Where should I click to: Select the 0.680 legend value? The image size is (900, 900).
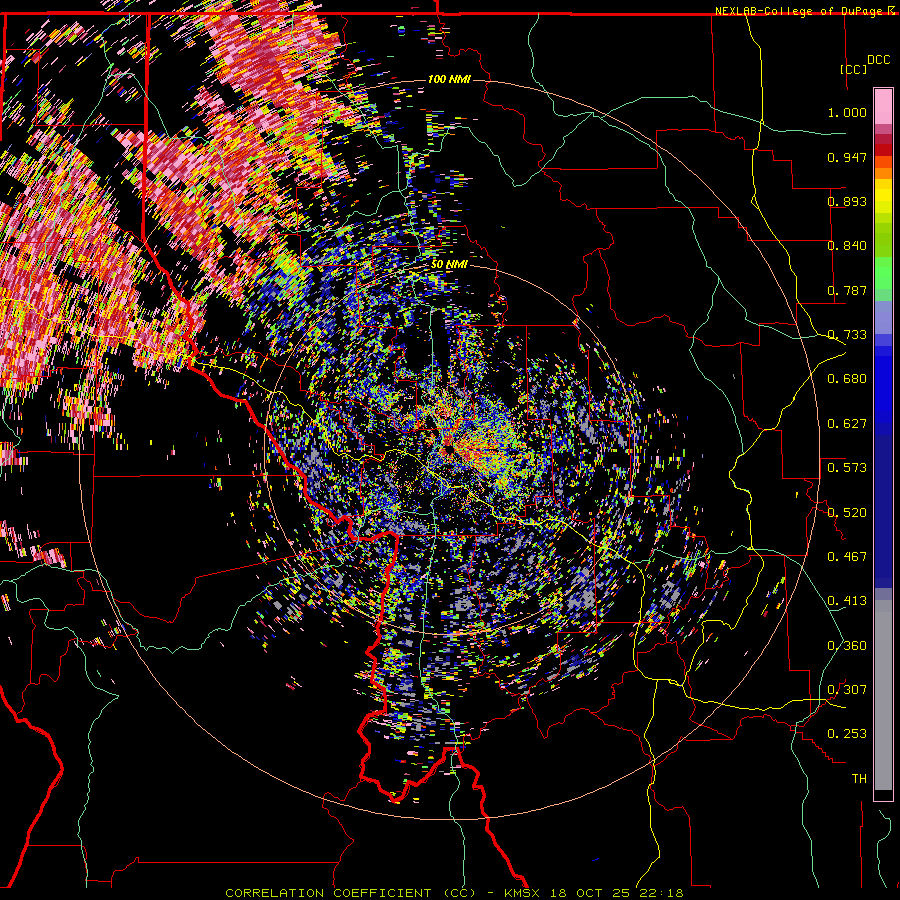(847, 379)
